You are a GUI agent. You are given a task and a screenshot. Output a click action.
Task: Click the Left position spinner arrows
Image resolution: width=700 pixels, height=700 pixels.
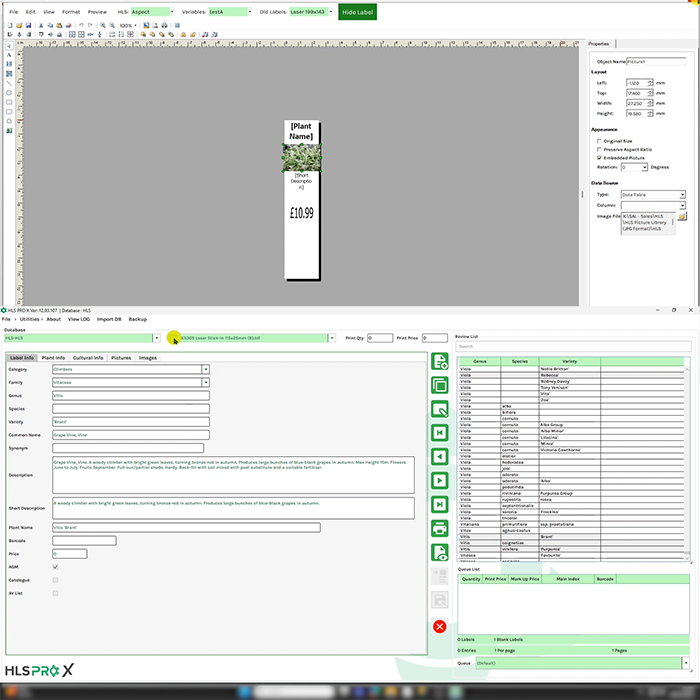[650, 83]
